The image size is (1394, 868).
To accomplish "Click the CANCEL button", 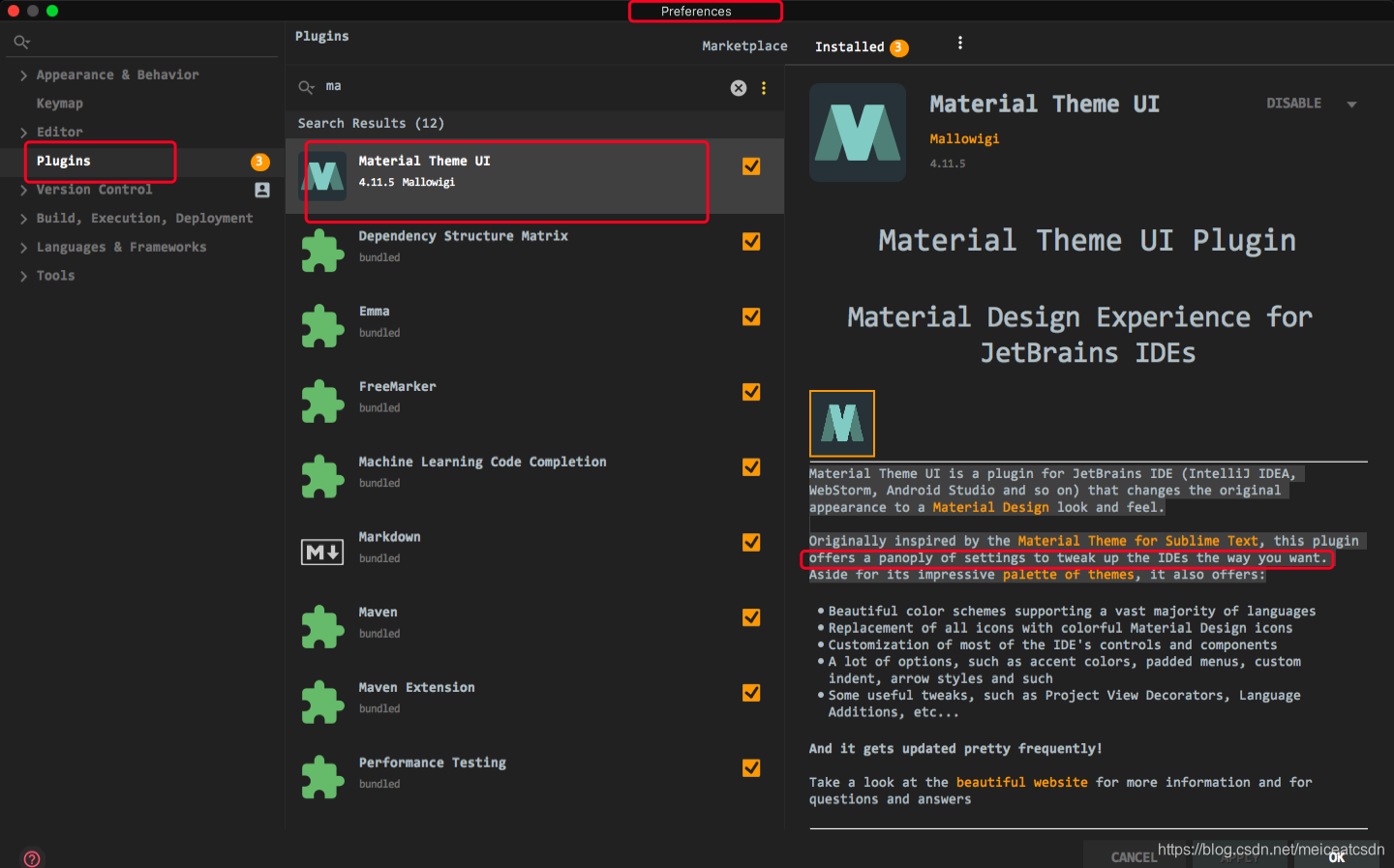I will (1134, 857).
